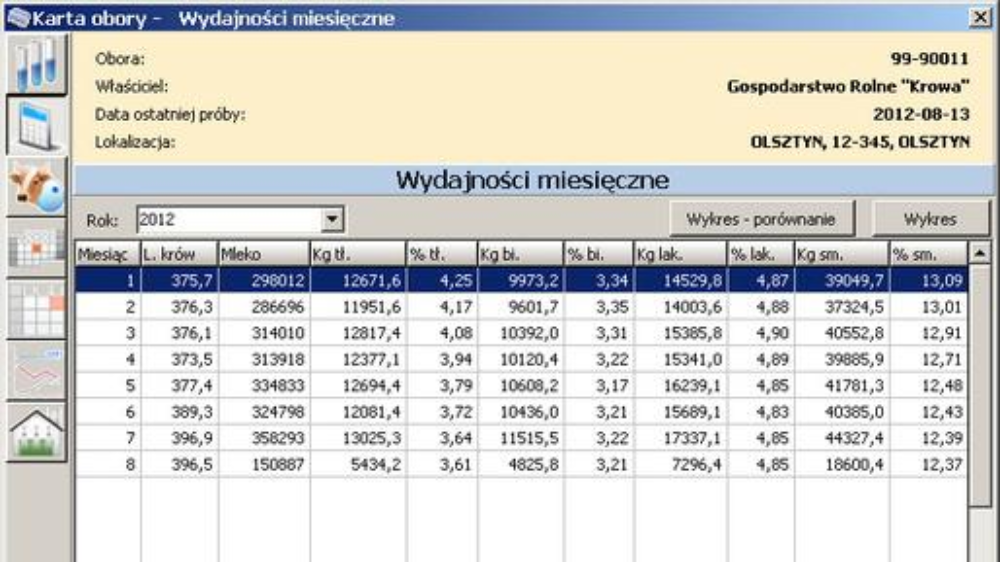Sort by the L. krów column header
The height and width of the screenshot is (562, 1000).
(179, 255)
